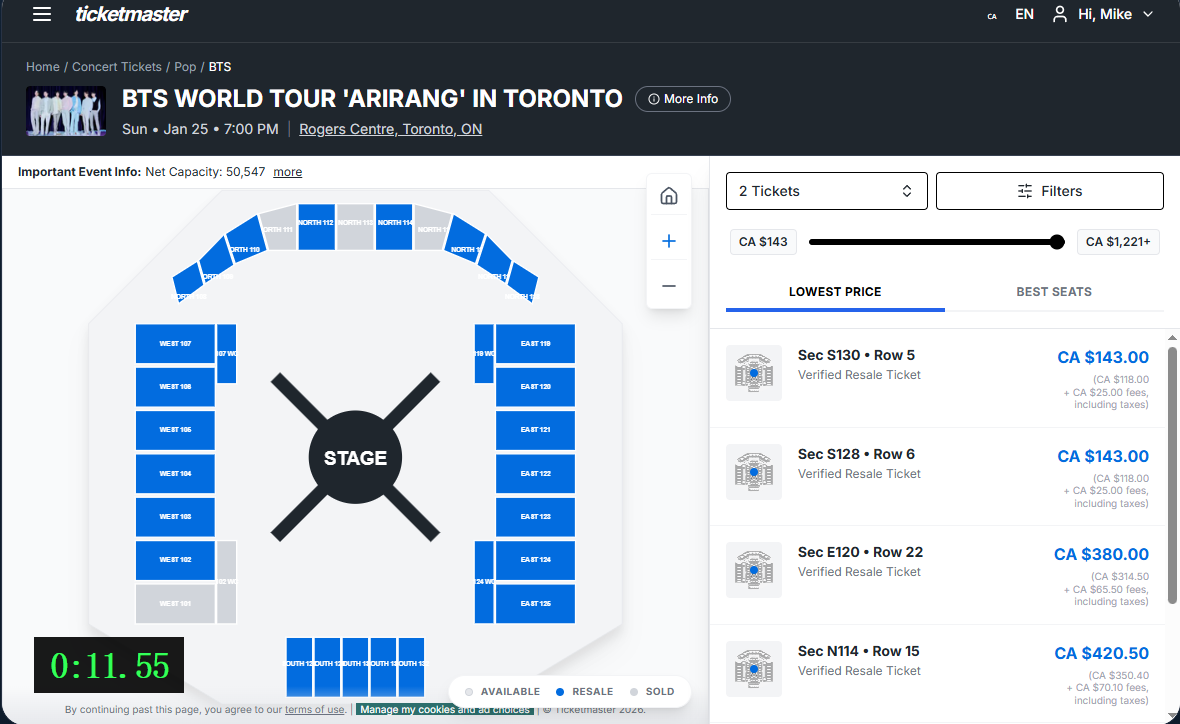Viewport: 1180px width, 724px height.
Task: Select the WEST 107 section on the map
Action: [x=175, y=343]
